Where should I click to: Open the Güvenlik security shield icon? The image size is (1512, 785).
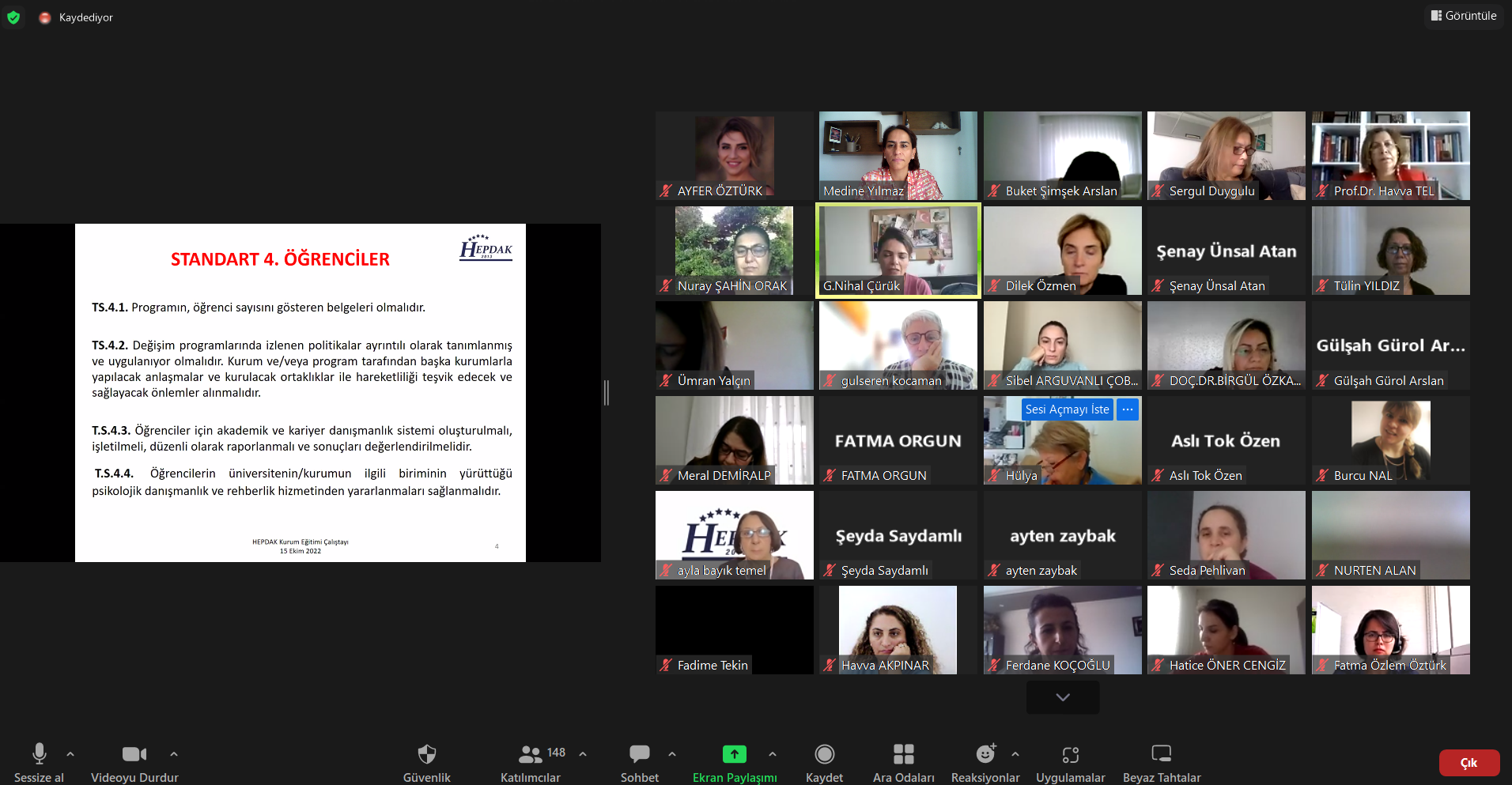(426, 754)
